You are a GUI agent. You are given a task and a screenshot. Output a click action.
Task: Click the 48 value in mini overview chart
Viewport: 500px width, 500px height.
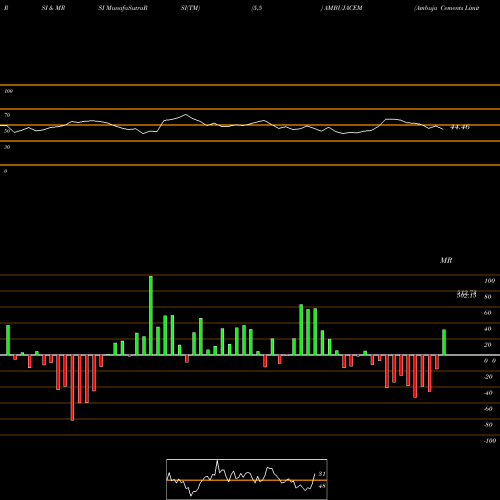tap(322, 486)
